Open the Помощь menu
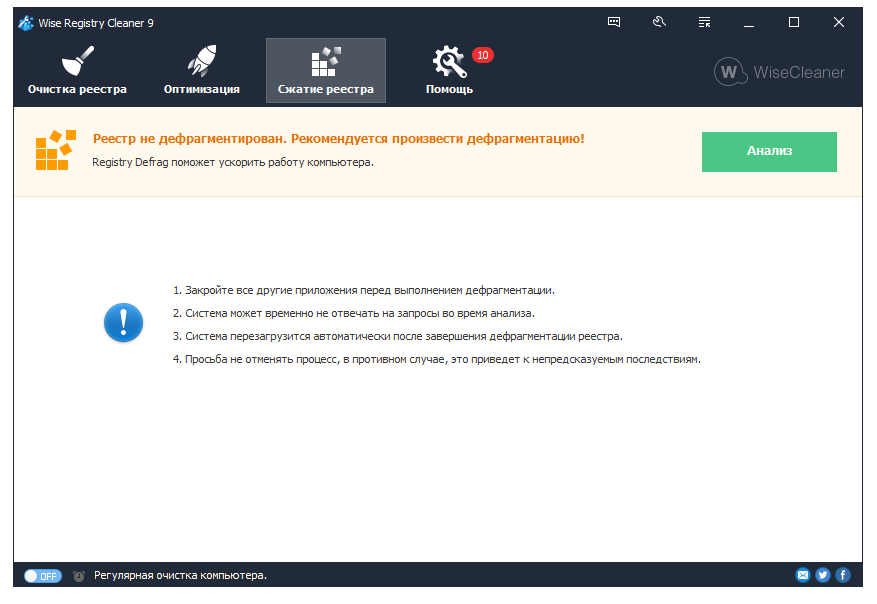 click(449, 70)
